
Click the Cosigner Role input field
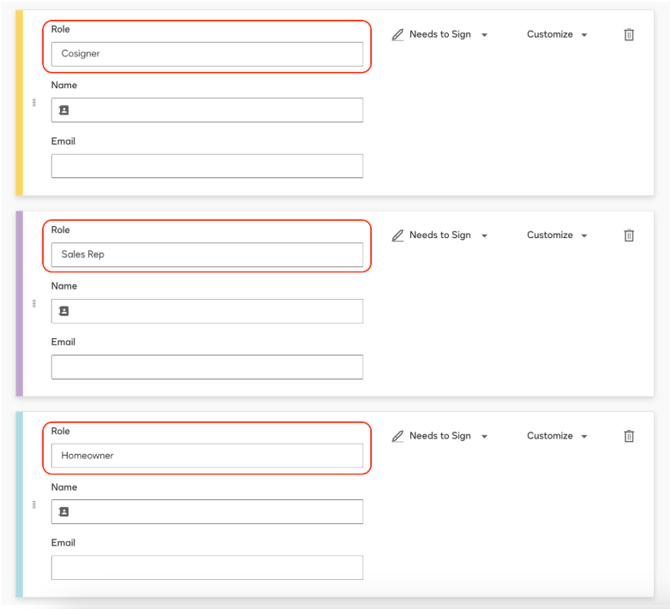(207, 54)
